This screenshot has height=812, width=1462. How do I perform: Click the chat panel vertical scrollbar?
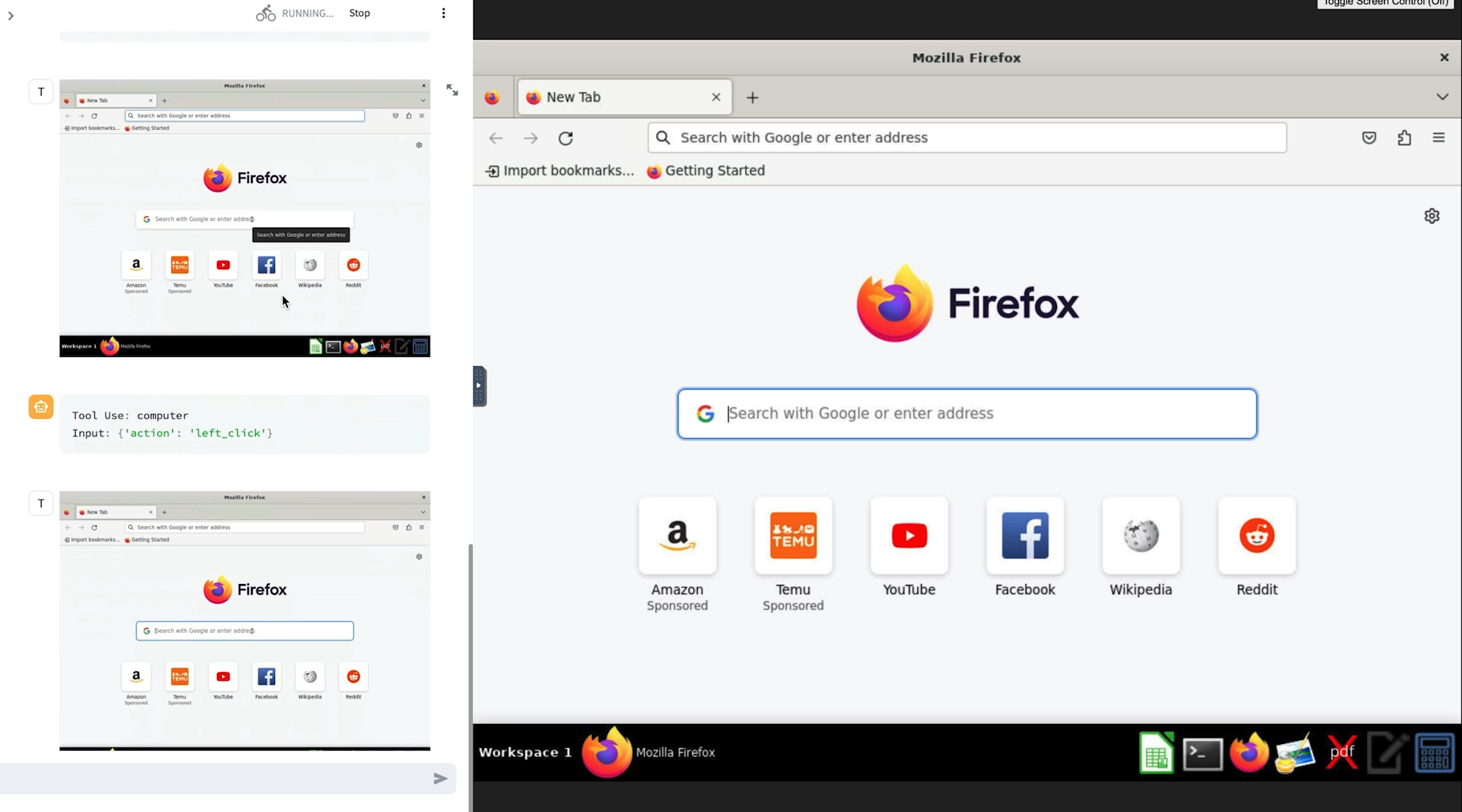tap(470, 676)
